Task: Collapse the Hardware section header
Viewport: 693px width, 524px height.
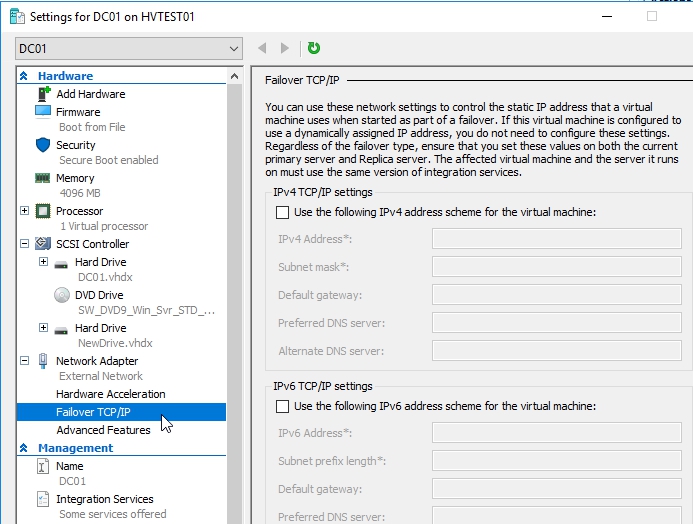Action: coord(24,76)
